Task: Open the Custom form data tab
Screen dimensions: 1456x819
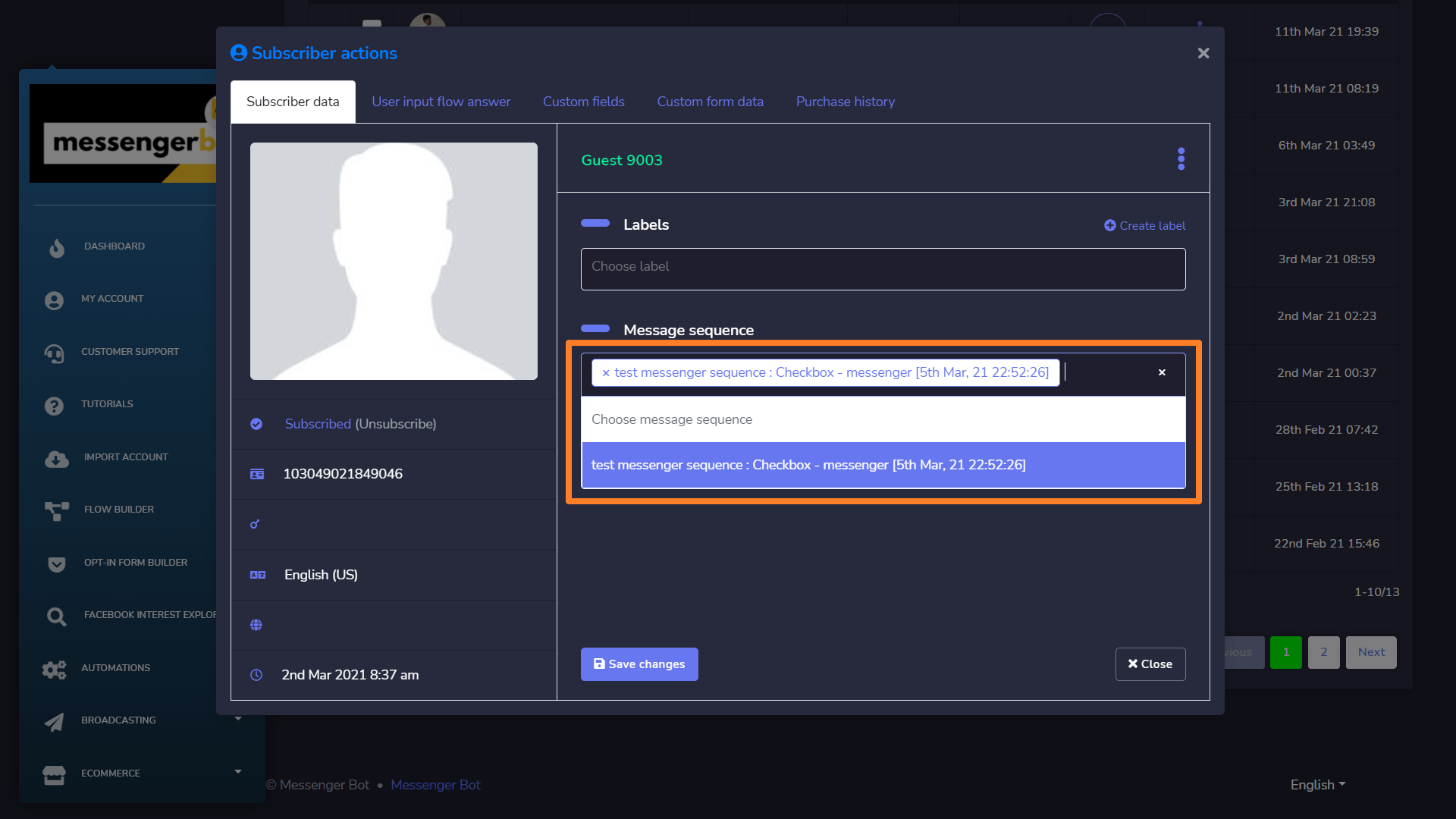Action: pos(711,102)
